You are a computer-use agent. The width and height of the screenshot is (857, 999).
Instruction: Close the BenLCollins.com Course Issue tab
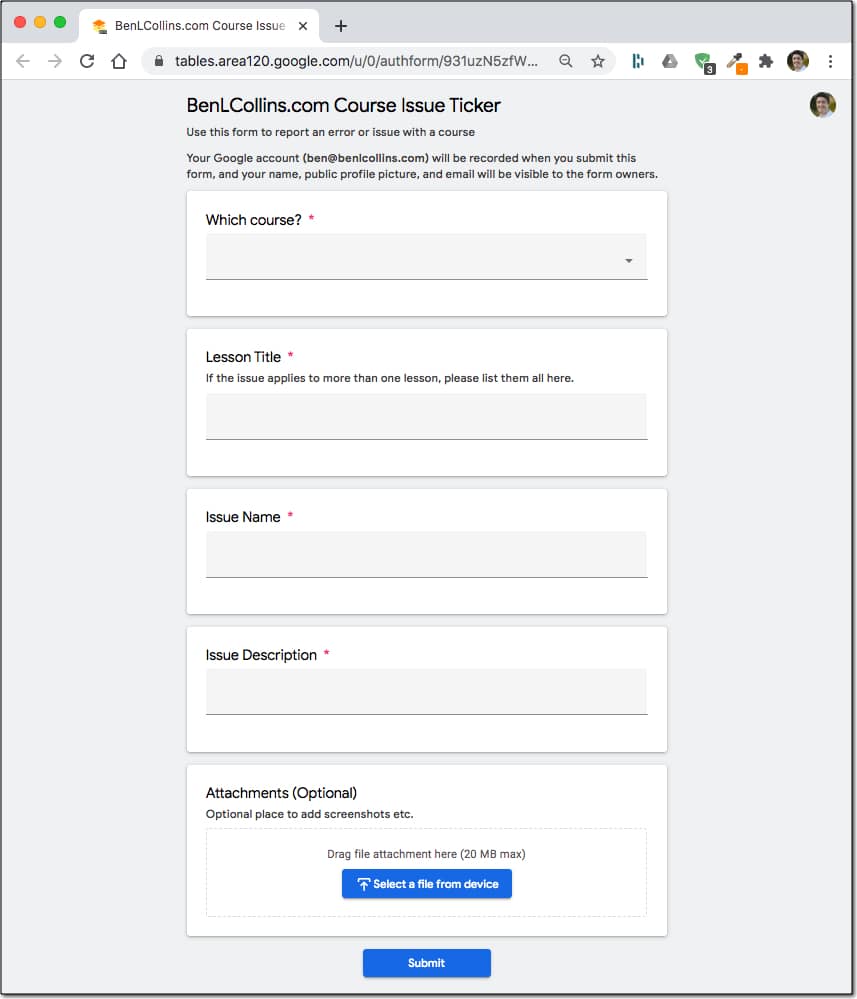click(x=303, y=26)
